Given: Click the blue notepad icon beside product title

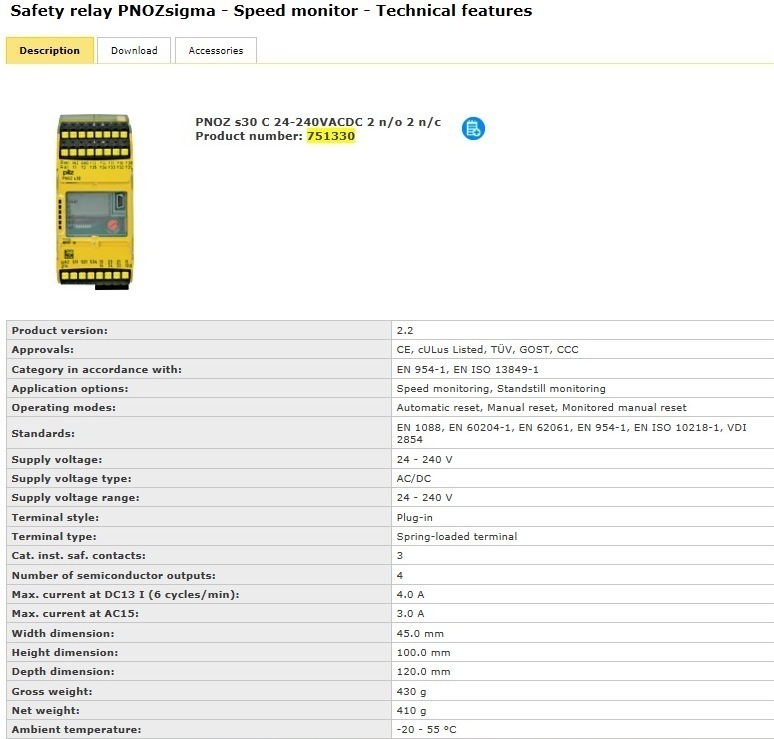Looking at the screenshot, I should coord(473,128).
